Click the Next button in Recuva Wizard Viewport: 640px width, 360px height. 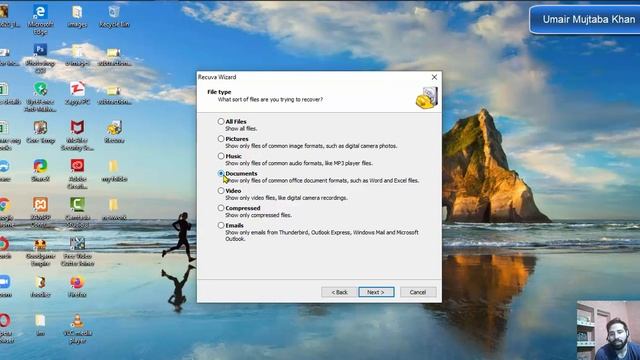376,292
